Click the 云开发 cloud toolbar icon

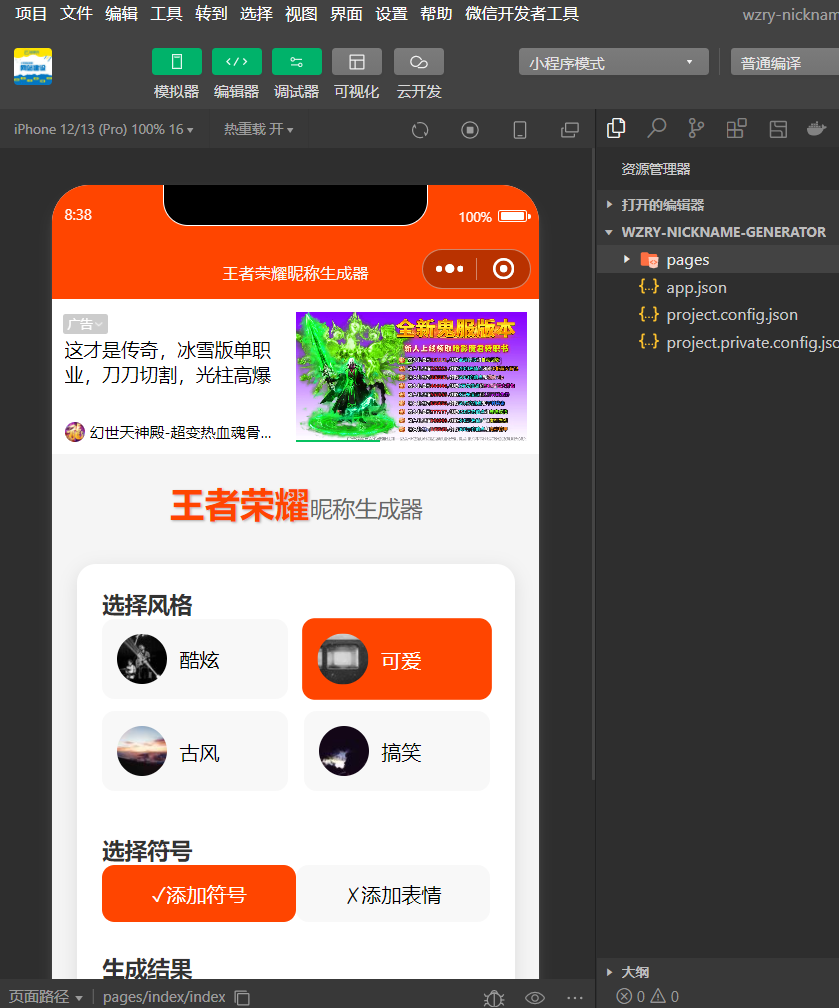419,62
